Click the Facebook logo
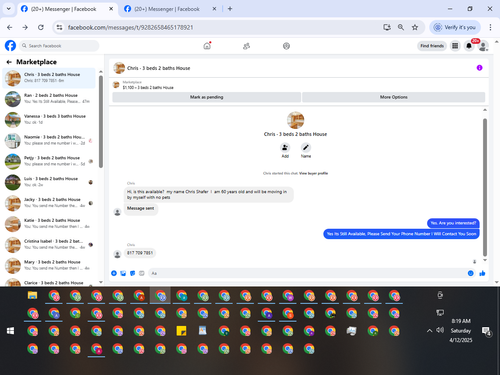 [x=10, y=45]
